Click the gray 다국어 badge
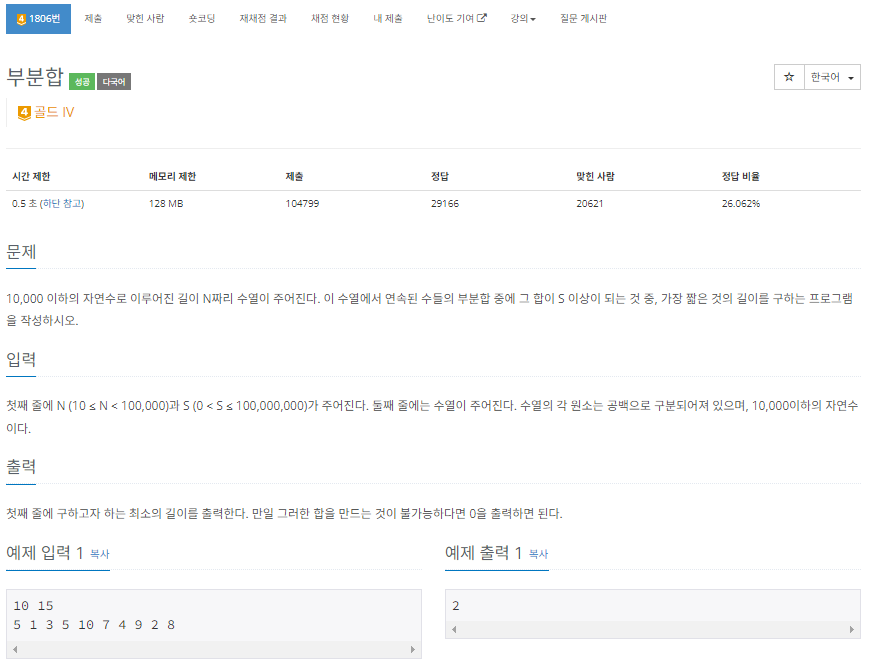870x665 pixels. (114, 82)
